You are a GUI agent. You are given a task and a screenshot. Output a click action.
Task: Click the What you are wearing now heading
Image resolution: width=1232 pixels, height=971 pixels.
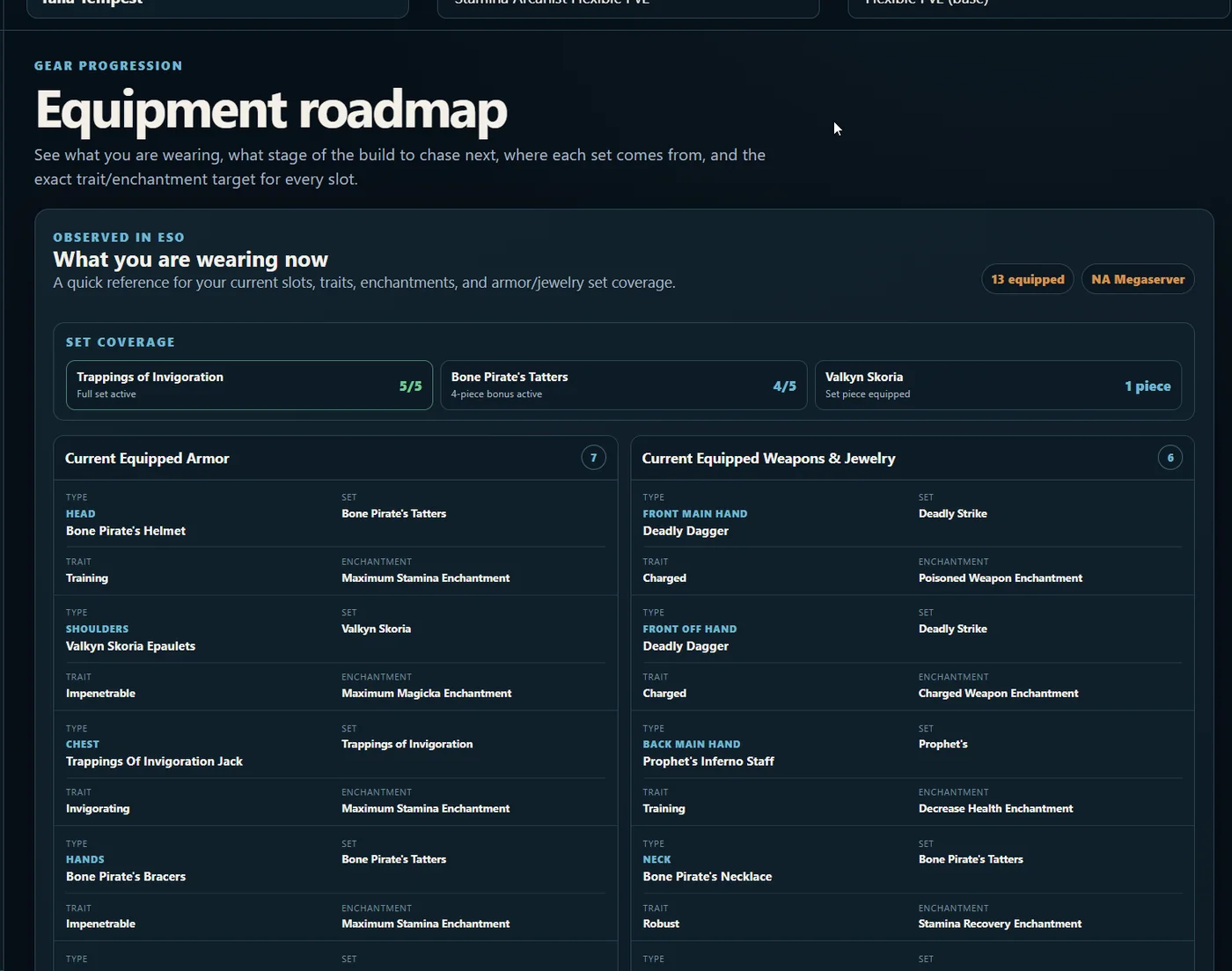pos(190,260)
